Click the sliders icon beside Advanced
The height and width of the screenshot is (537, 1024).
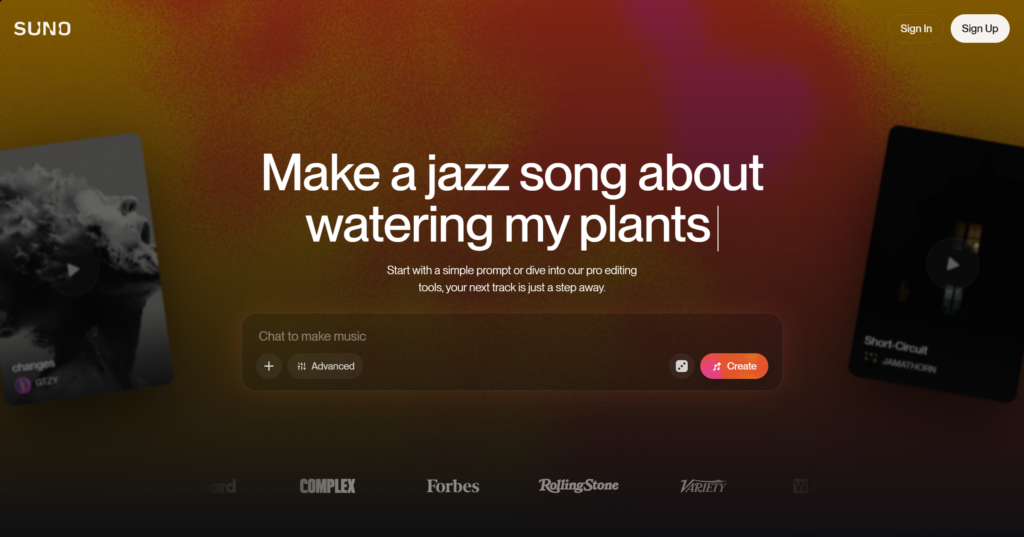[302, 366]
